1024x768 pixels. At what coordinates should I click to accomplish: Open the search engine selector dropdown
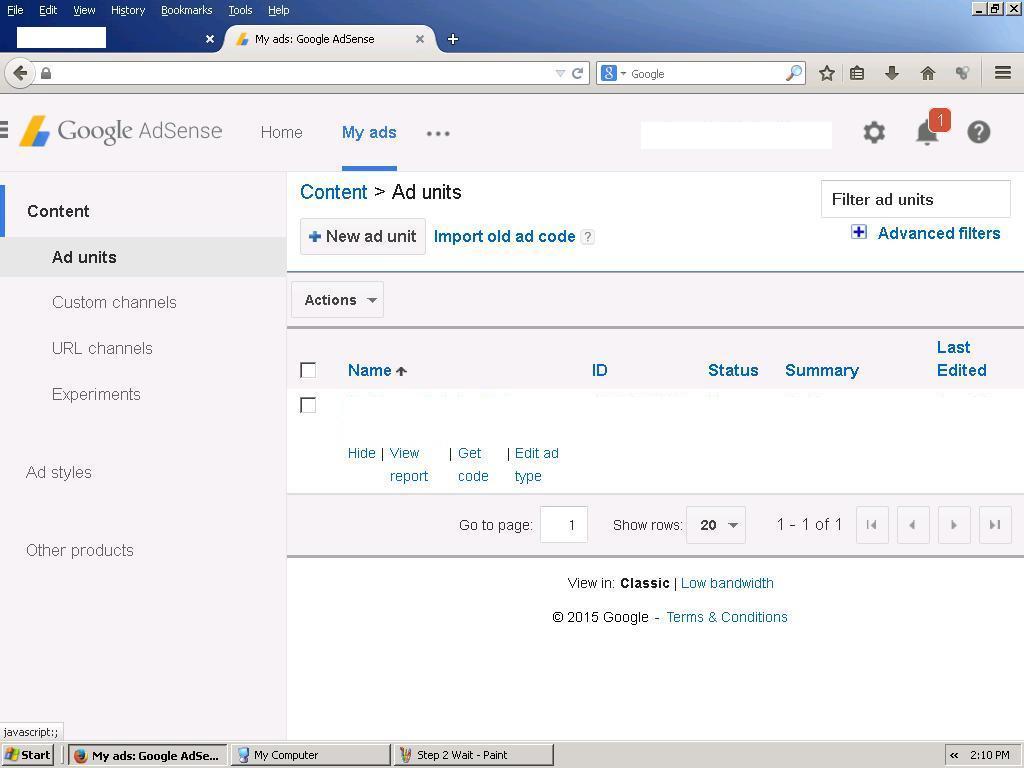(x=614, y=73)
